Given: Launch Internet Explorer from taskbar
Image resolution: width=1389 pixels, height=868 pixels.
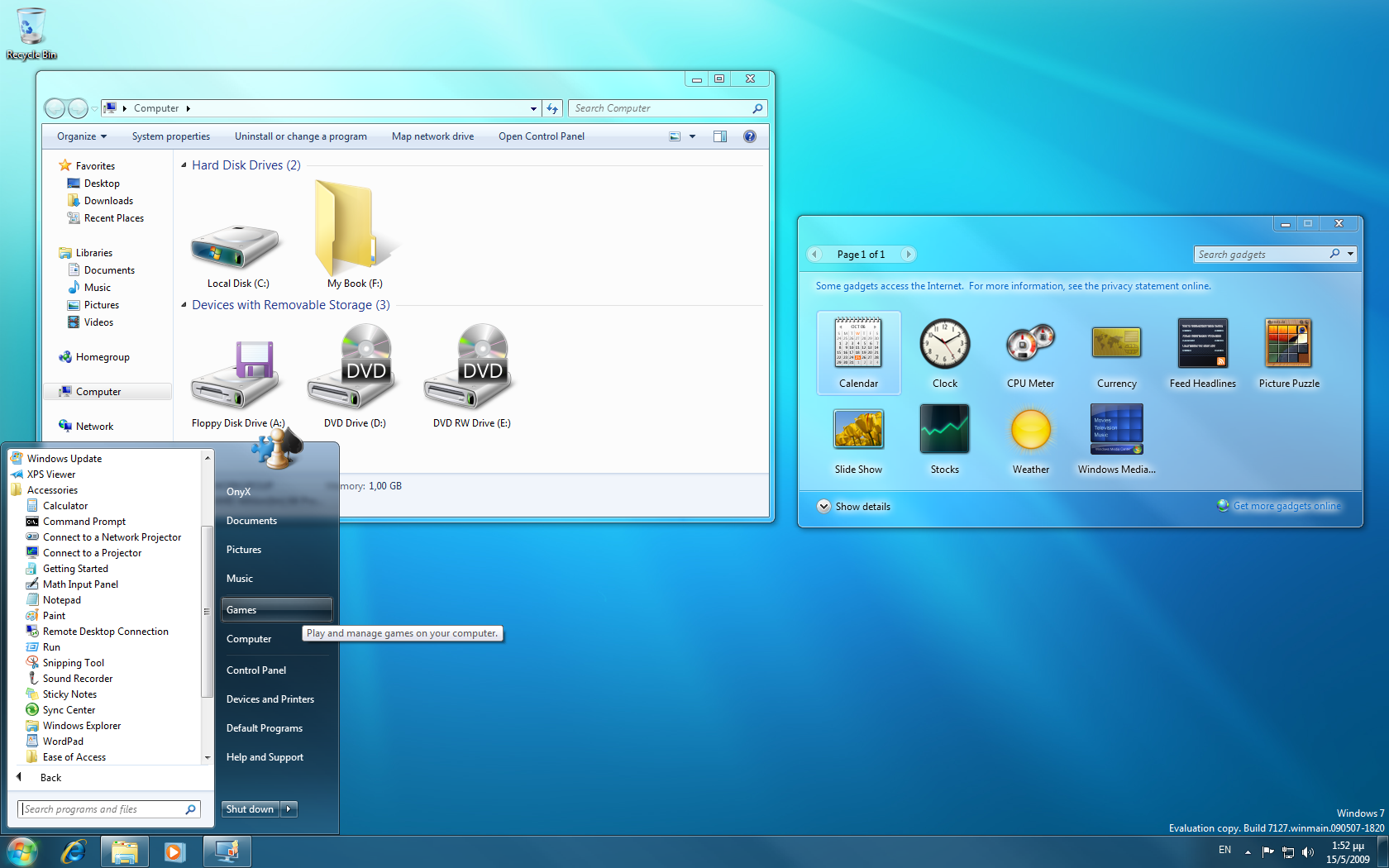Looking at the screenshot, I should pyautogui.click(x=74, y=851).
